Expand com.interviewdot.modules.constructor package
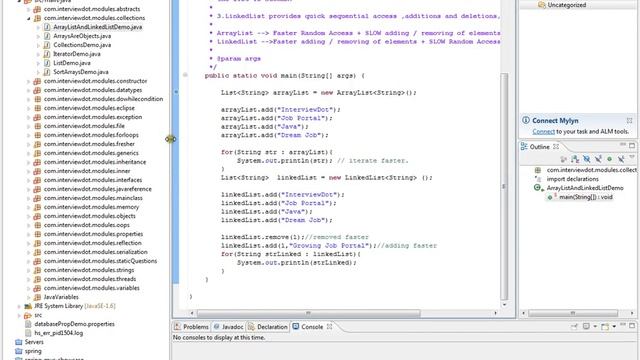The width and height of the screenshot is (640, 360). point(29,82)
